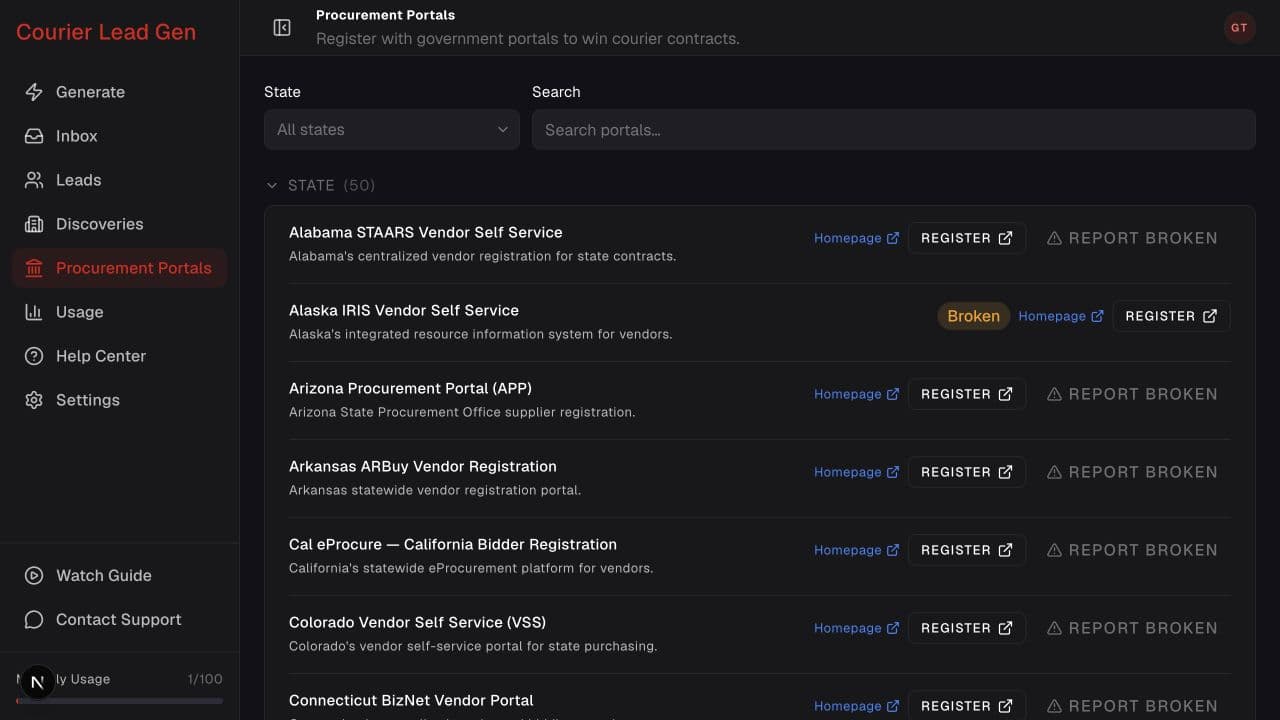Click the Search portals input field
The image size is (1280, 720).
pos(893,130)
